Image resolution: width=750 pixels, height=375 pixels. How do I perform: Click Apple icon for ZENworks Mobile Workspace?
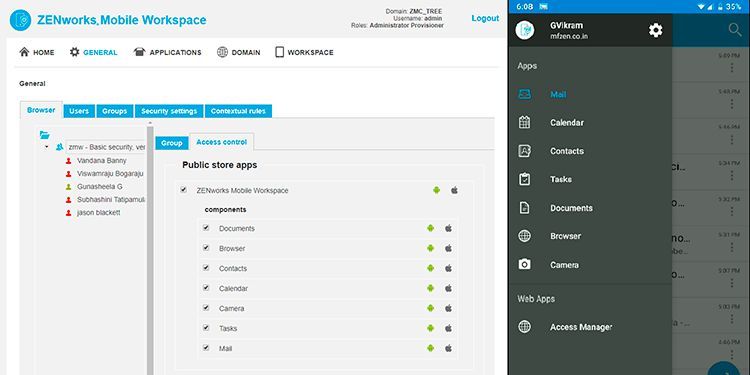(454, 190)
